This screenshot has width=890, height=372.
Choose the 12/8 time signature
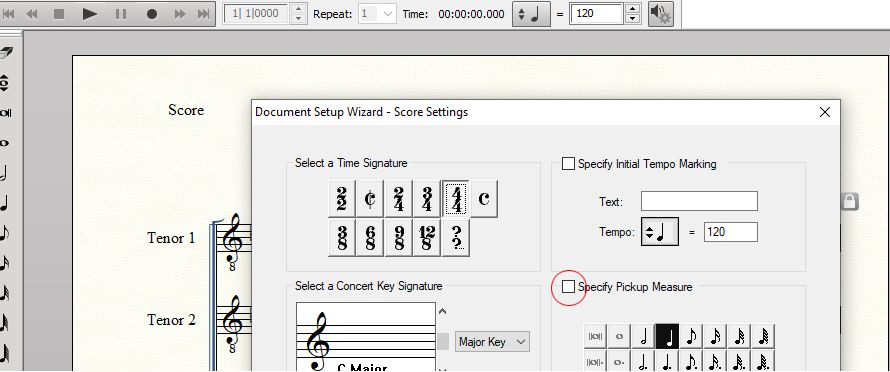[x=427, y=238]
